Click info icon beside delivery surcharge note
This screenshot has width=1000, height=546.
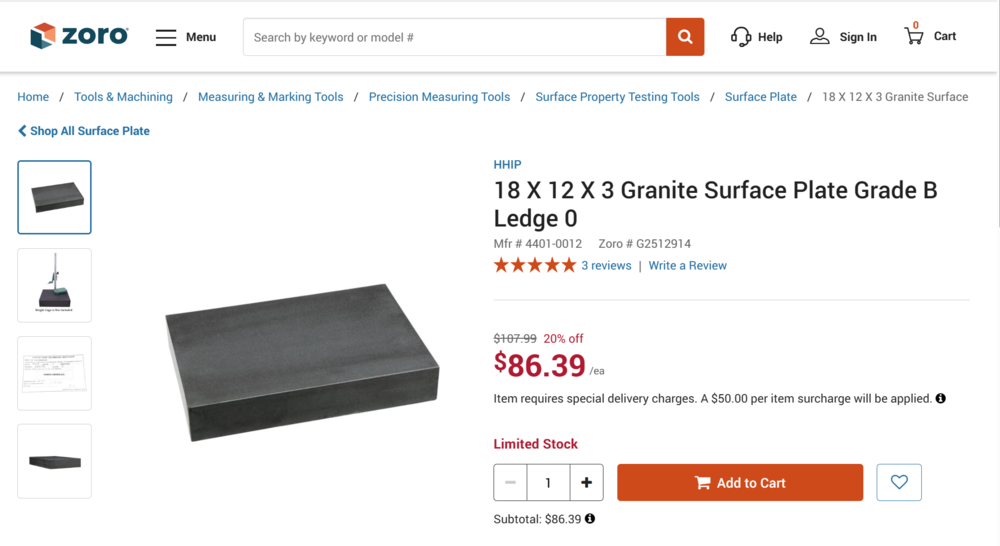click(941, 398)
